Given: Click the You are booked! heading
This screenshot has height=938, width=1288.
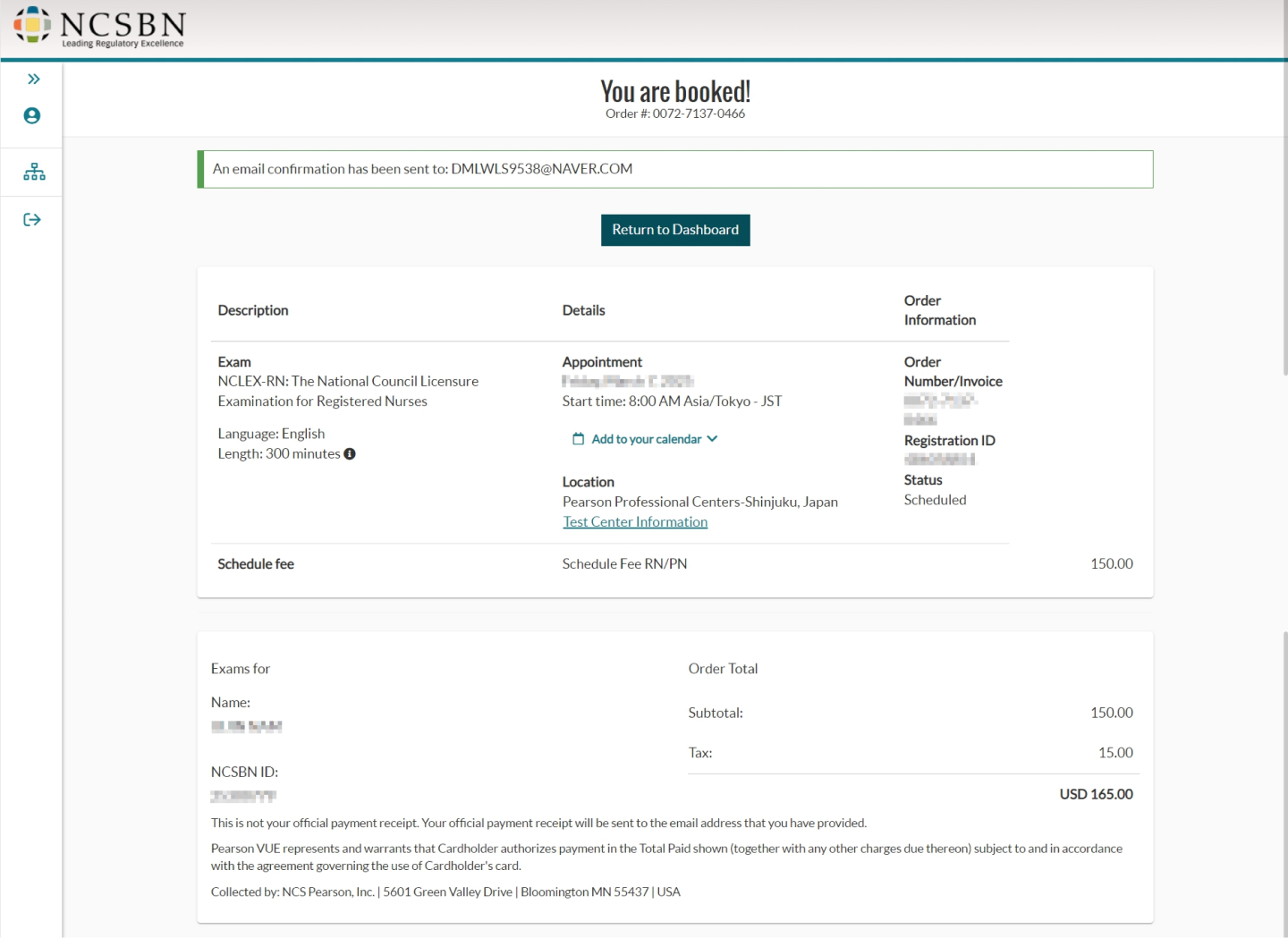Looking at the screenshot, I should 675,91.
